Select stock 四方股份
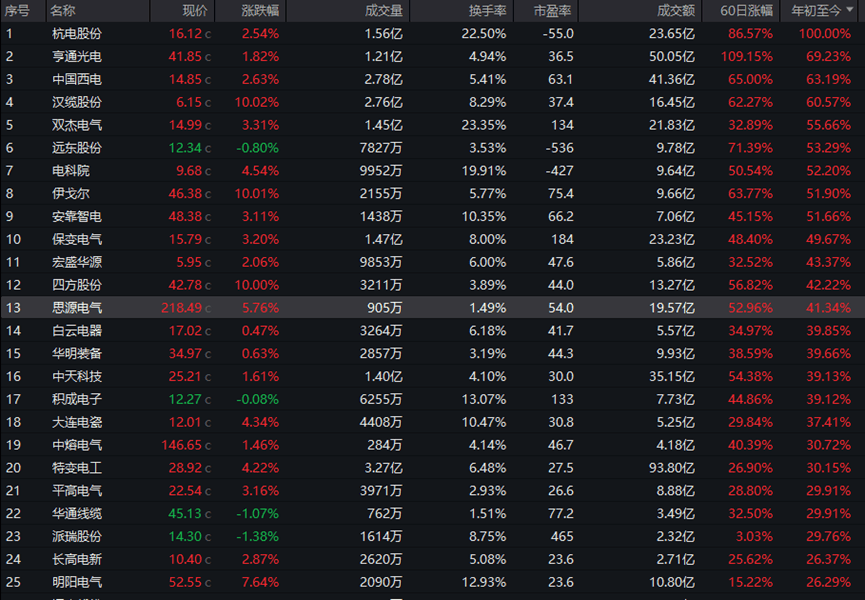 click(x=77, y=285)
